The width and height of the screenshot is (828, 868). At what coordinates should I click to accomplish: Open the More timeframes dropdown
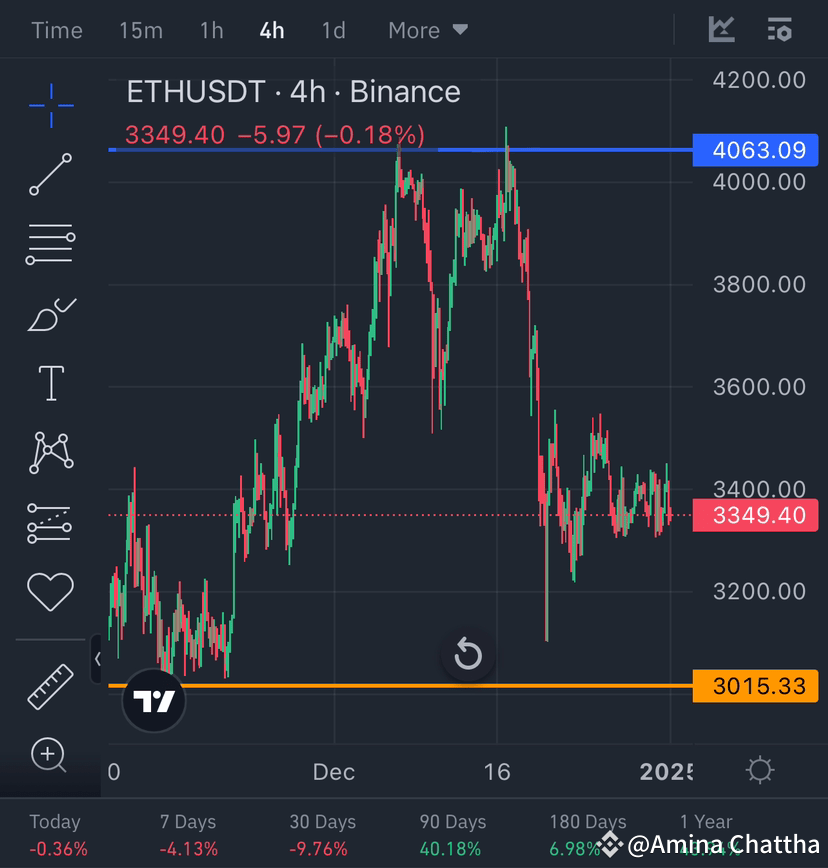(427, 30)
